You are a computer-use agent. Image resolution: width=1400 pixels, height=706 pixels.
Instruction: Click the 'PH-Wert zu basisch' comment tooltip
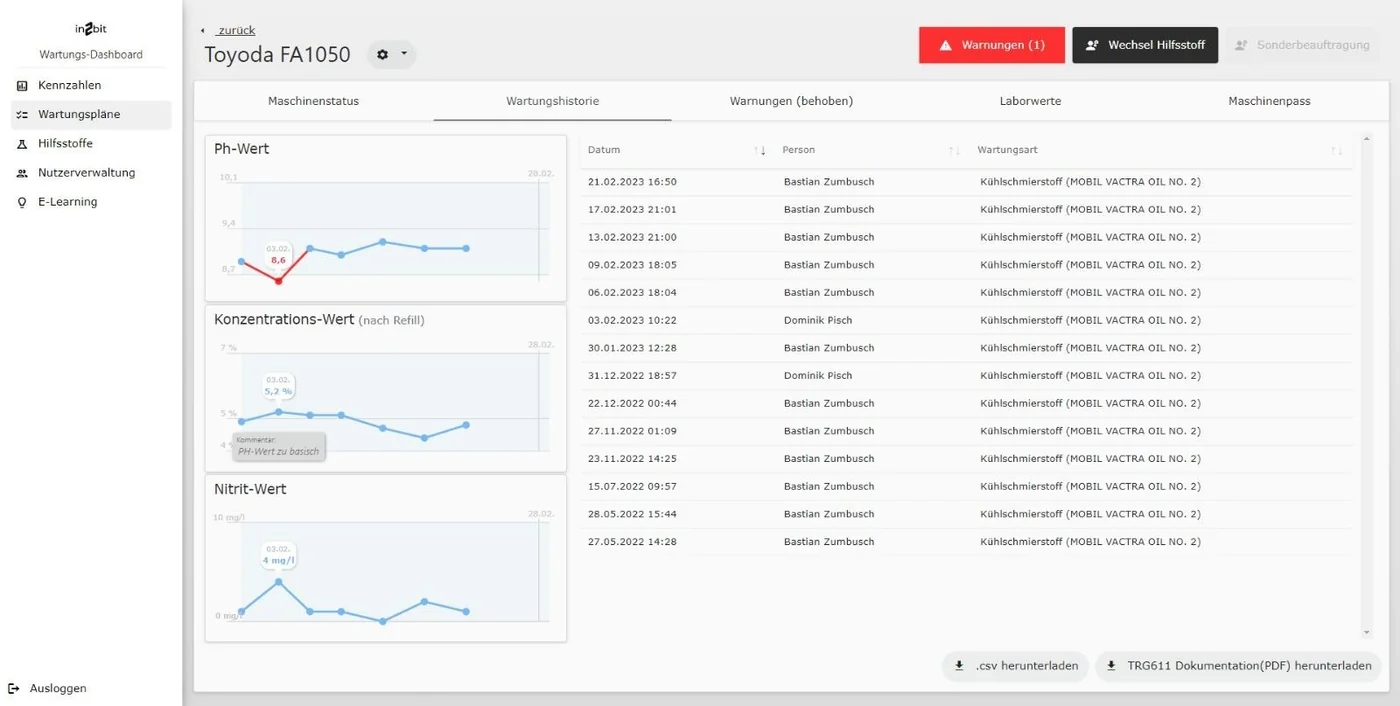(x=279, y=446)
